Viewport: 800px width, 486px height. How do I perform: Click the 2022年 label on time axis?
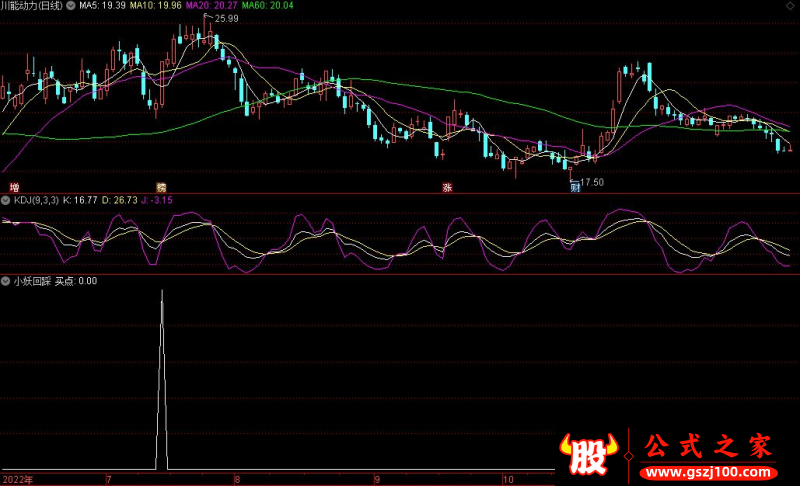(x=16, y=479)
